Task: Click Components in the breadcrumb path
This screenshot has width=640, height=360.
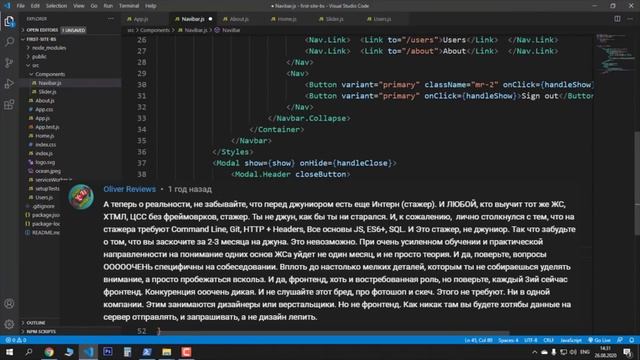Action: pyautogui.click(x=155, y=30)
